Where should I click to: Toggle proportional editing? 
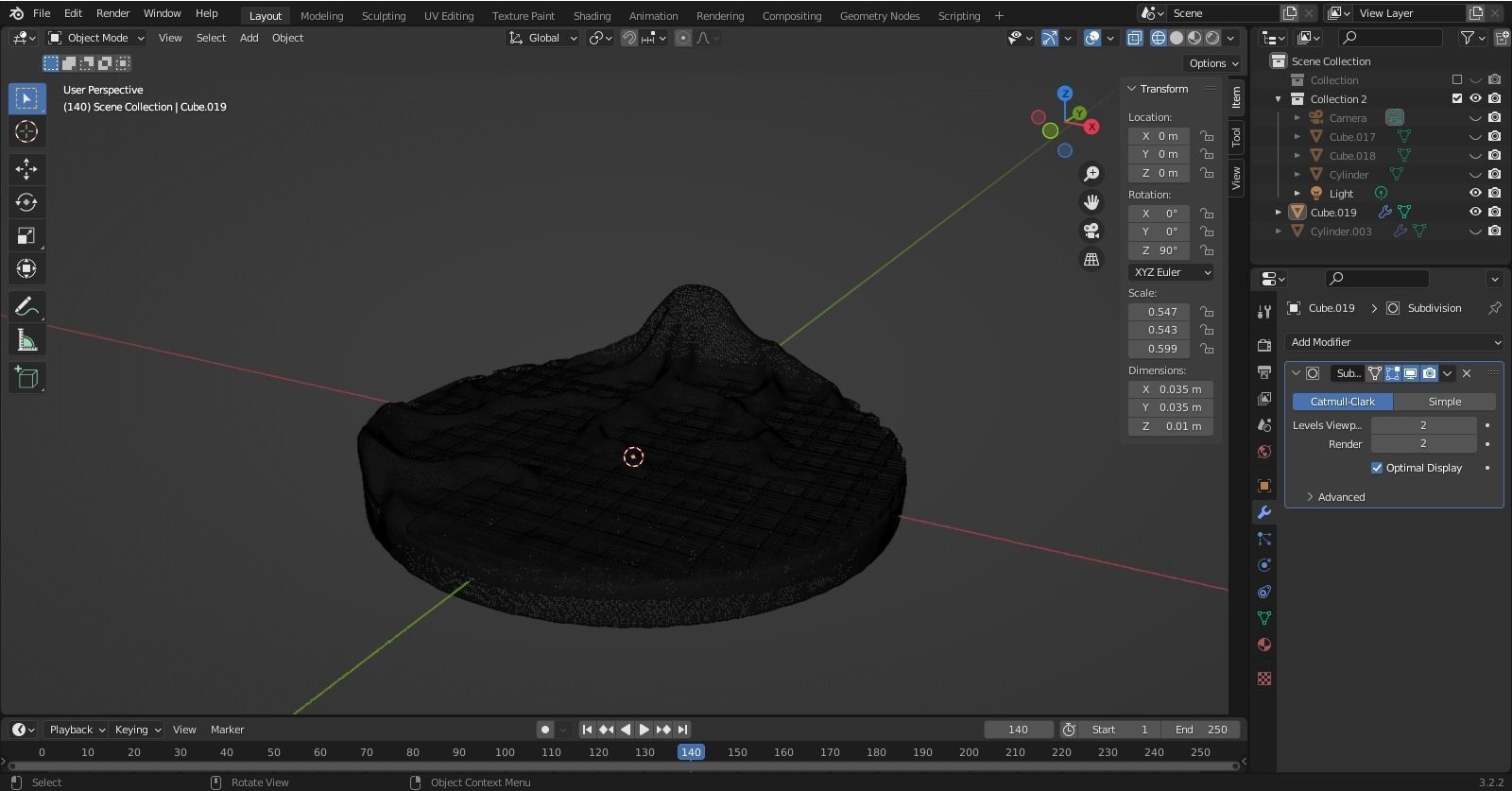683,38
